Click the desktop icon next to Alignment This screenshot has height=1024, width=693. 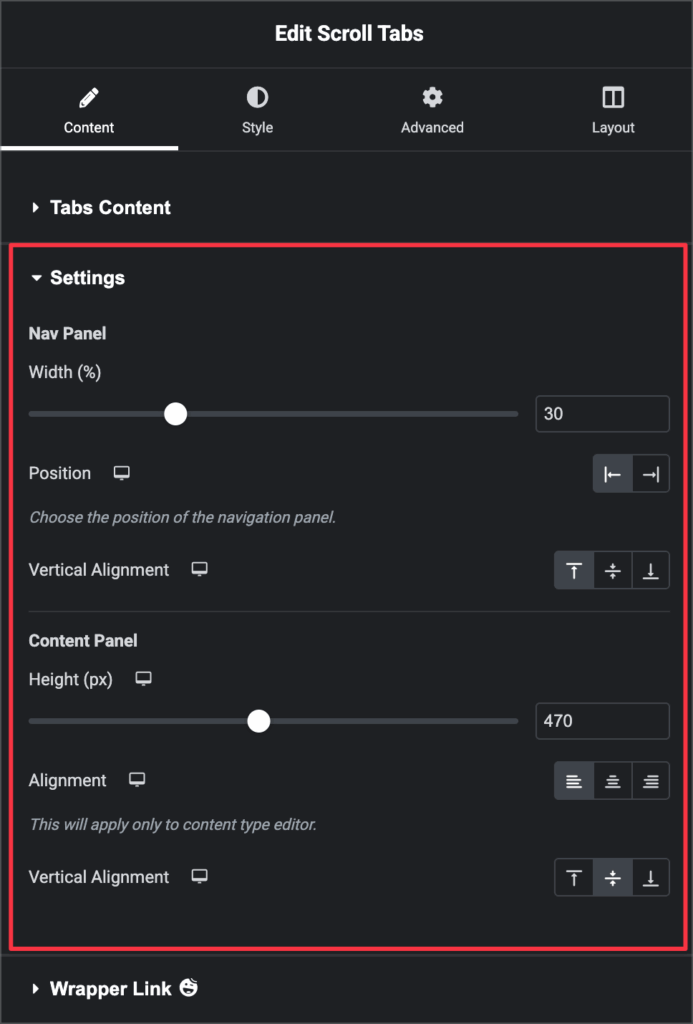click(x=137, y=780)
